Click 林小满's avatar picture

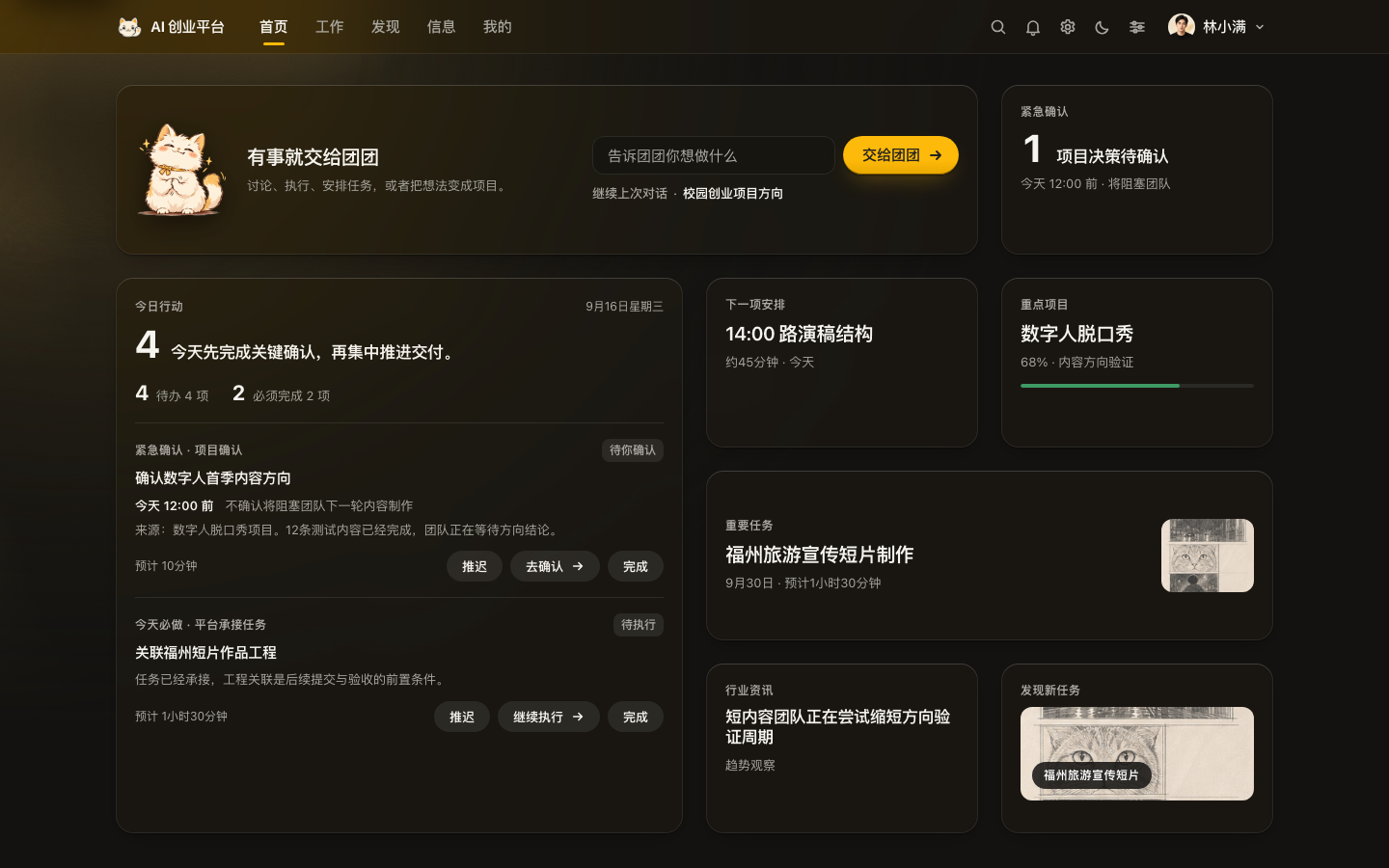(1182, 27)
